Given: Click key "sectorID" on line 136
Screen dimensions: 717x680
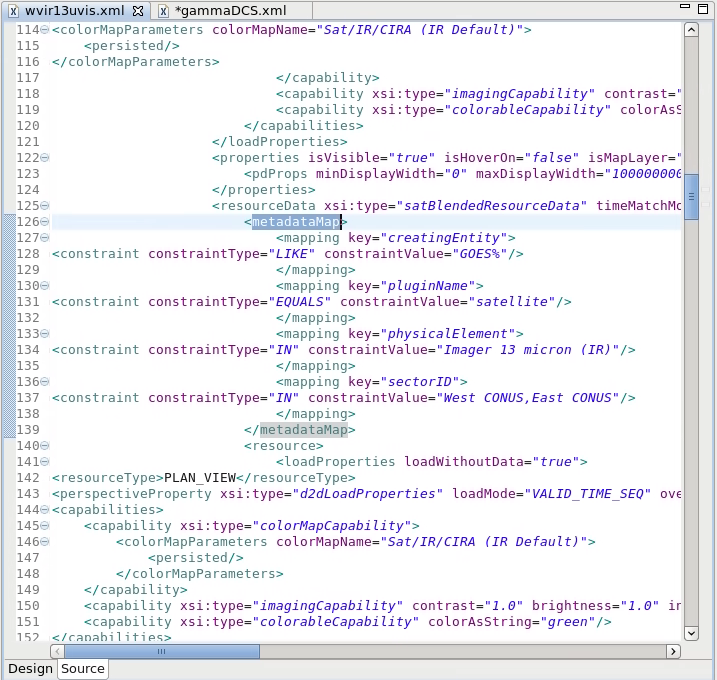Looking at the screenshot, I should [420, 382].
